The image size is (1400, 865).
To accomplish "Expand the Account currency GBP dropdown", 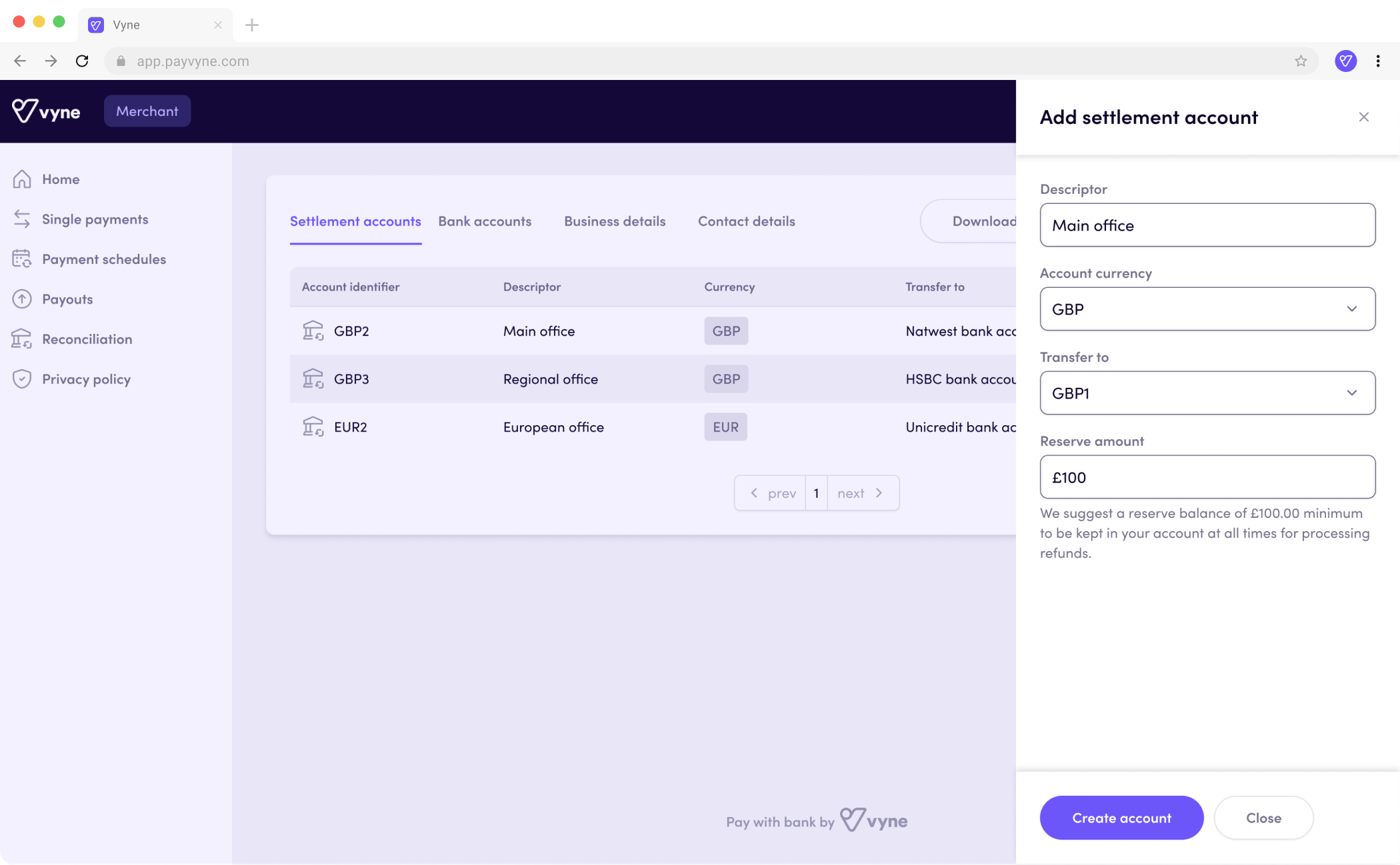I will pyautogui.click(x=1207, y=309).
